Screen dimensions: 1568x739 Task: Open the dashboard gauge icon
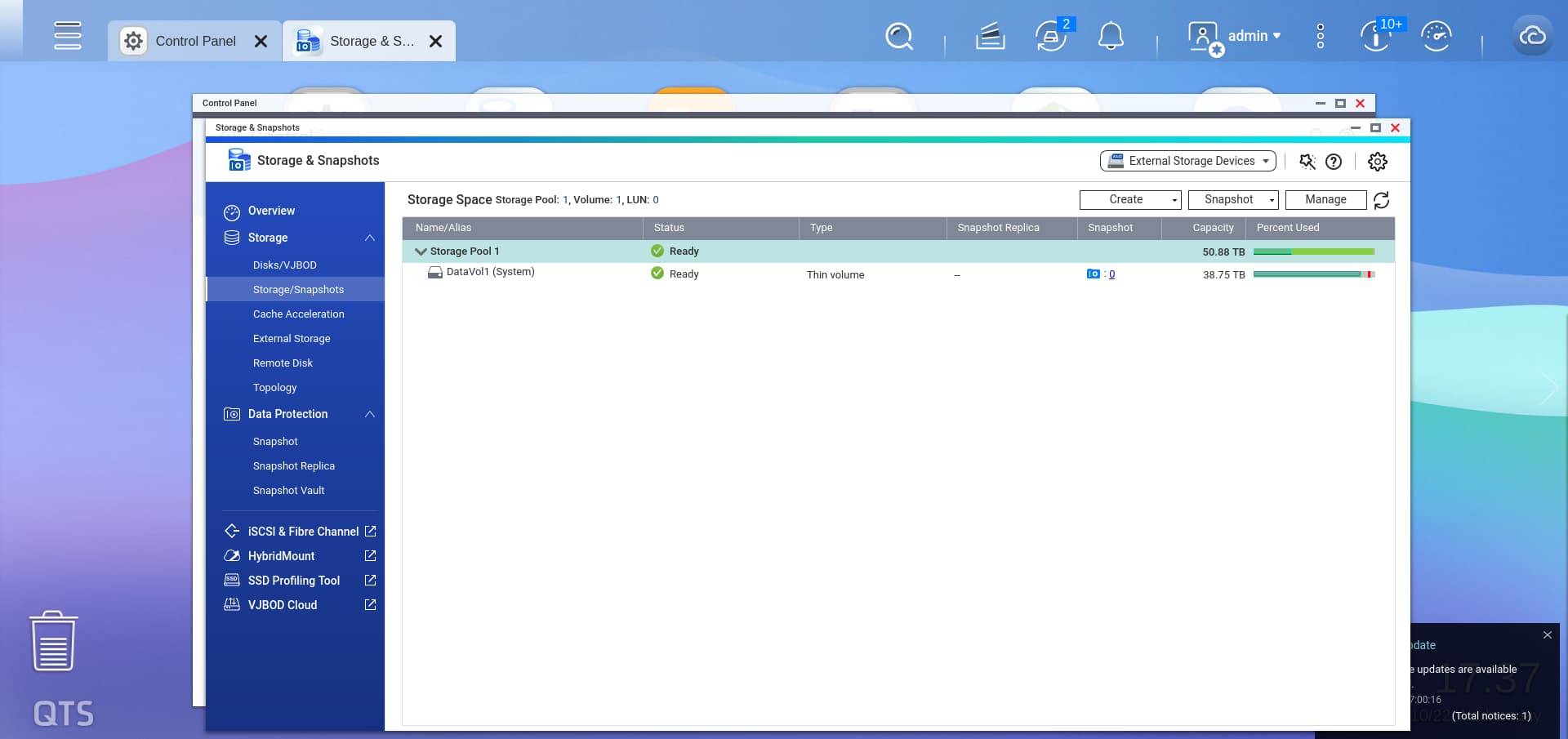click(1436, 37)
